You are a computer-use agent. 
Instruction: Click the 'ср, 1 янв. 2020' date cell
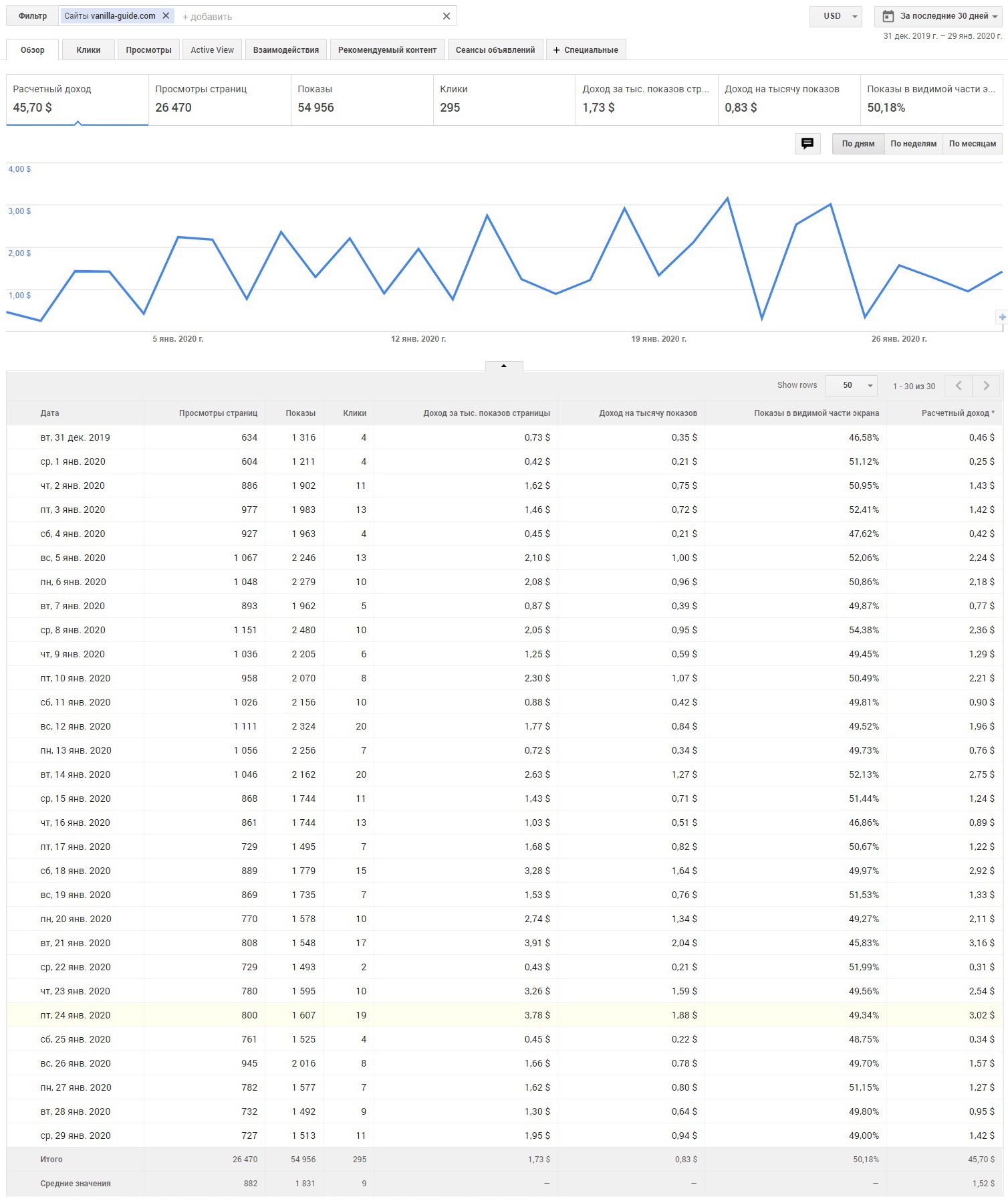(x=73, y=461)
